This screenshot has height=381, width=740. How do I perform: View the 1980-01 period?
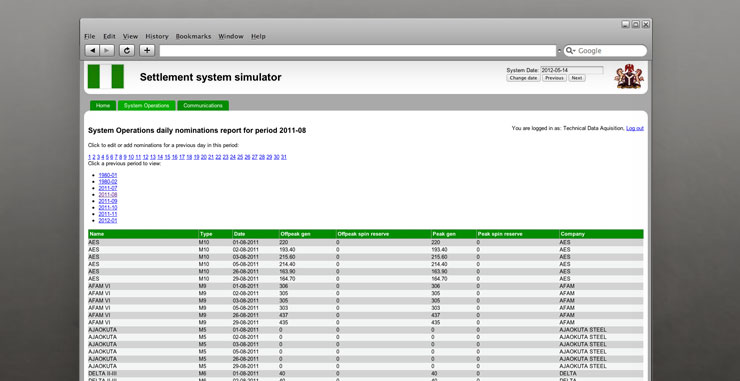click(x=108, y=175)
